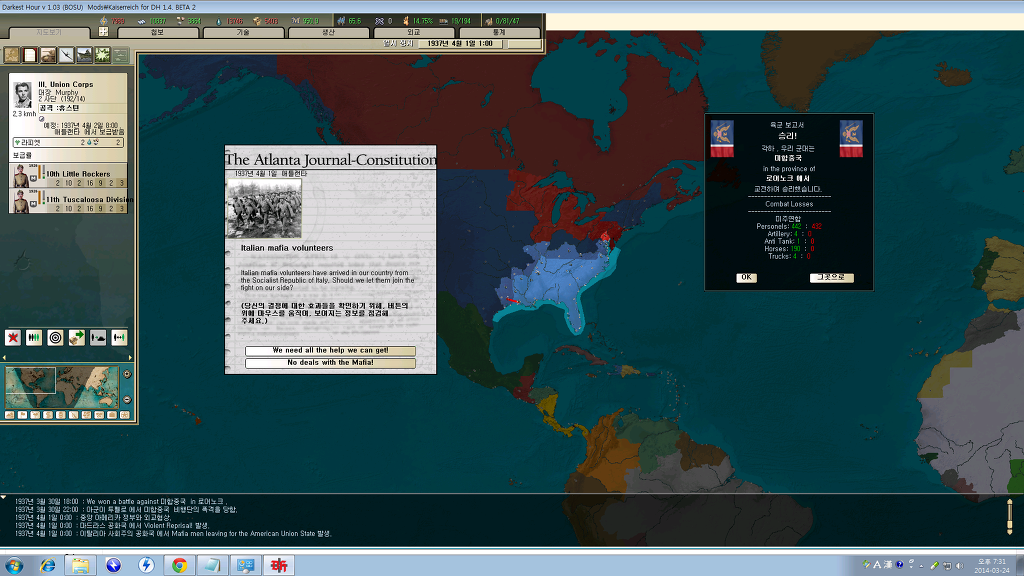Click the bullseye target order icon
The image size is (1024, 576).
(56, 338)
